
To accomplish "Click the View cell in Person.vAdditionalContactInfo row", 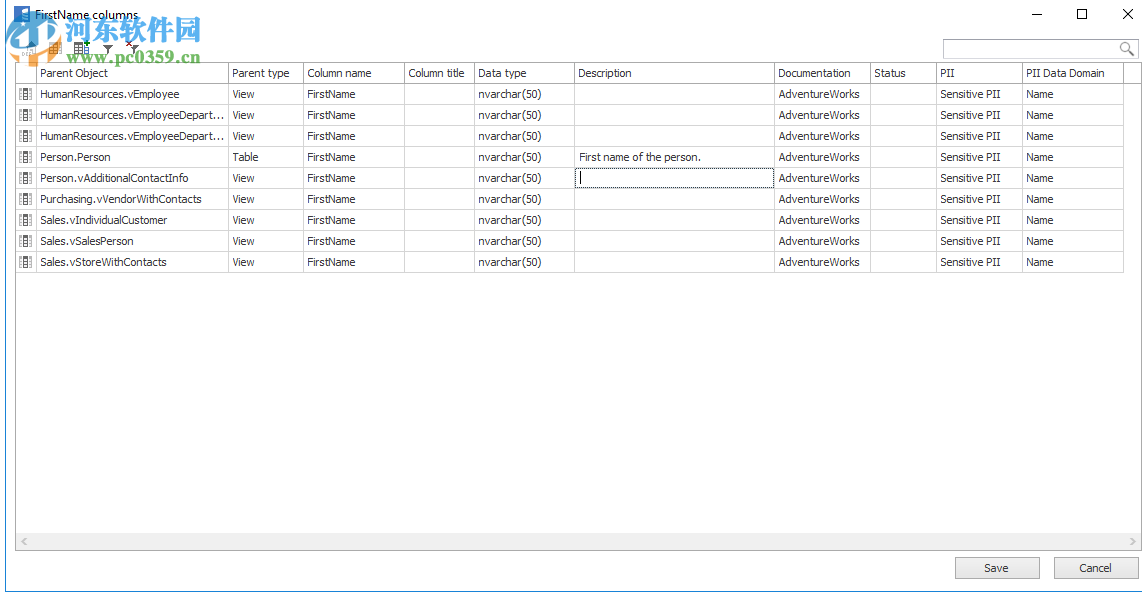I will tap(266, 178).
